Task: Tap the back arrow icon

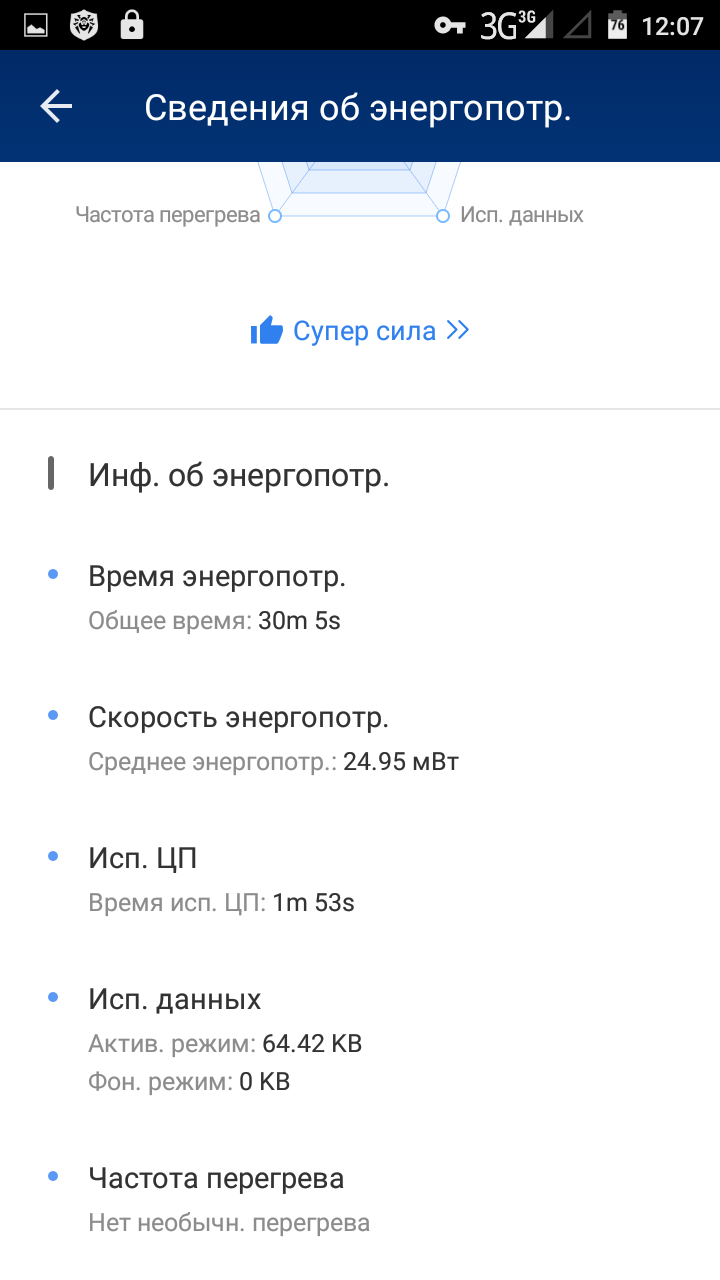Action: click(56, 107)
